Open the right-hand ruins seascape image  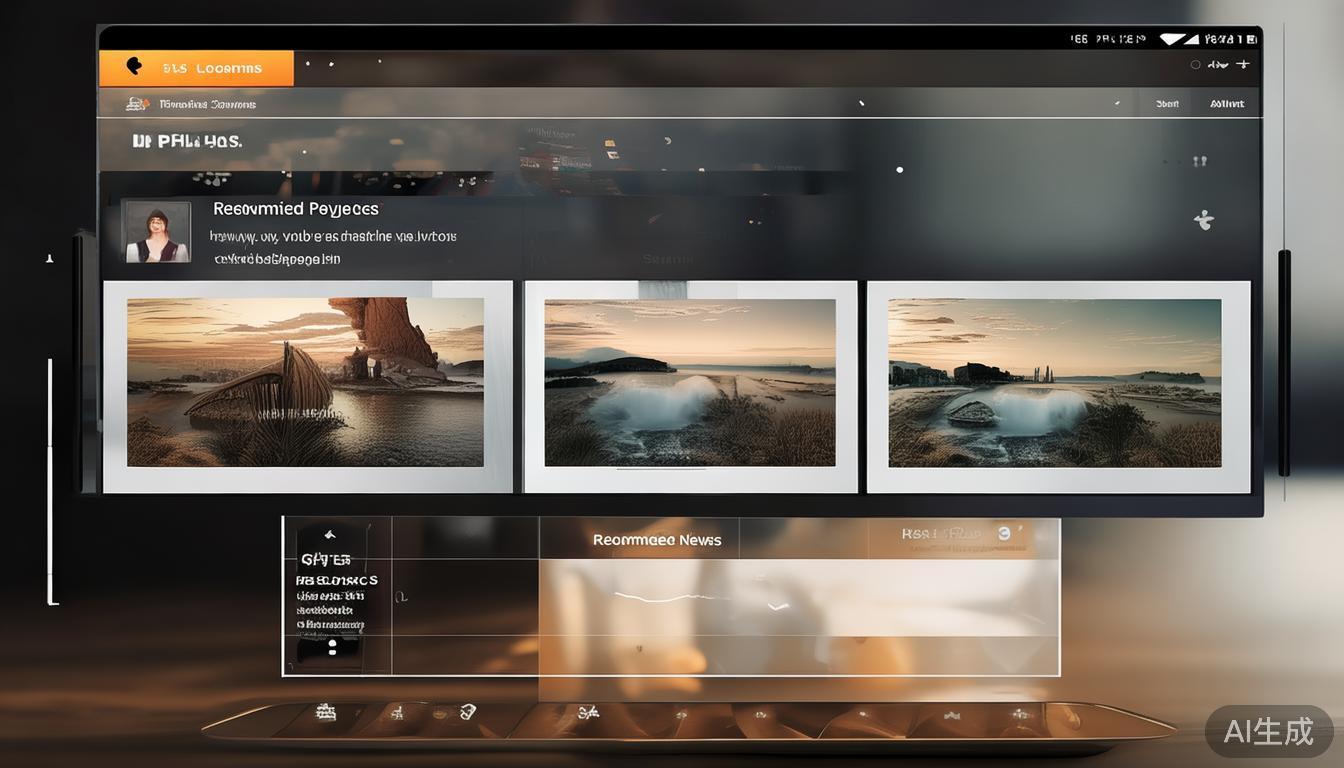click(1054, 382)
